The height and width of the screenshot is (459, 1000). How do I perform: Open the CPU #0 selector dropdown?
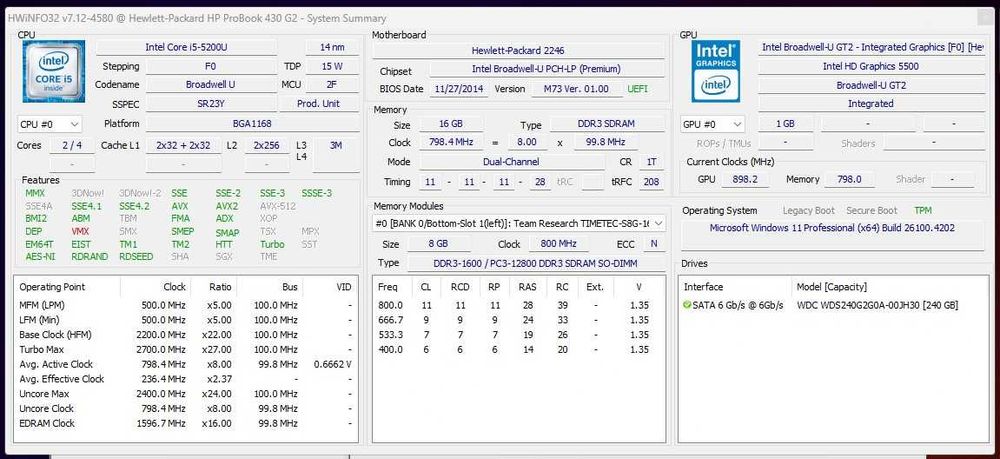tap(50, 124)
